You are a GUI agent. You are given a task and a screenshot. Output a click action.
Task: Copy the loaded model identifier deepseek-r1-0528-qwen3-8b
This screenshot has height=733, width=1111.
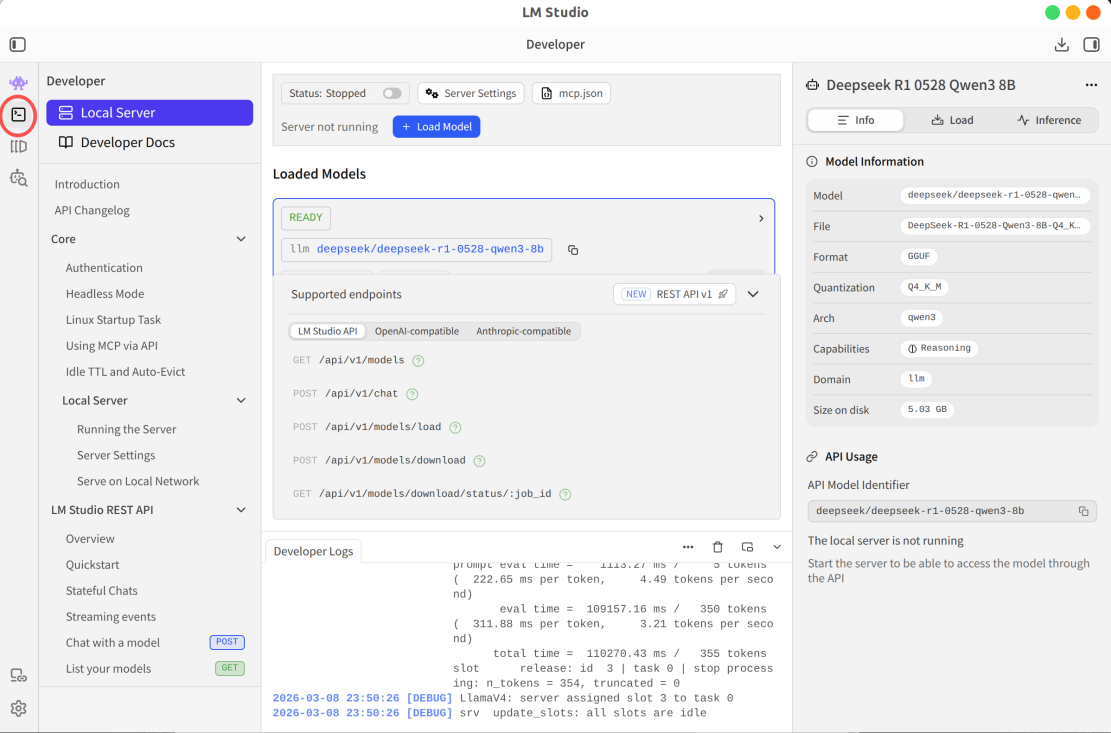pyautogui.click(x=573, y=250)
